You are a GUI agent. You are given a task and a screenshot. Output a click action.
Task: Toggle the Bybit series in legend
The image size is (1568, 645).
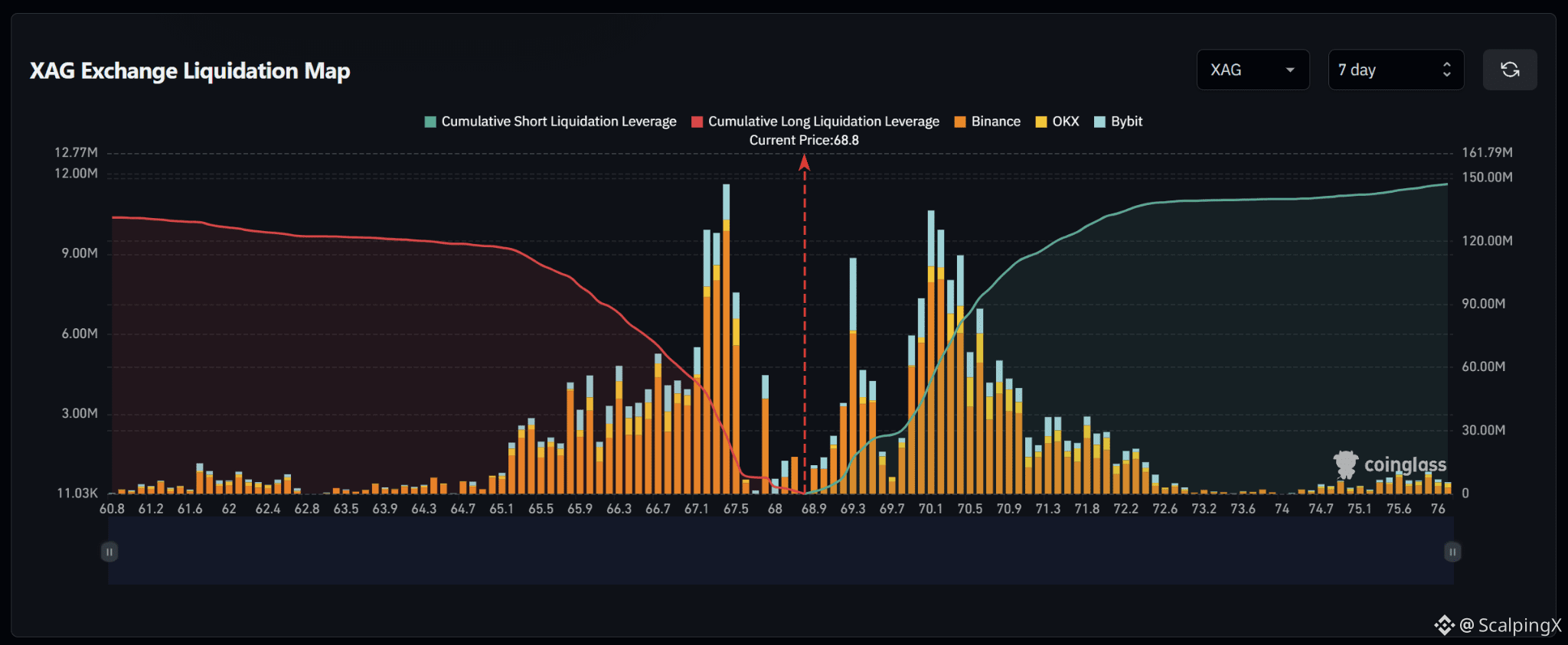1119,122
